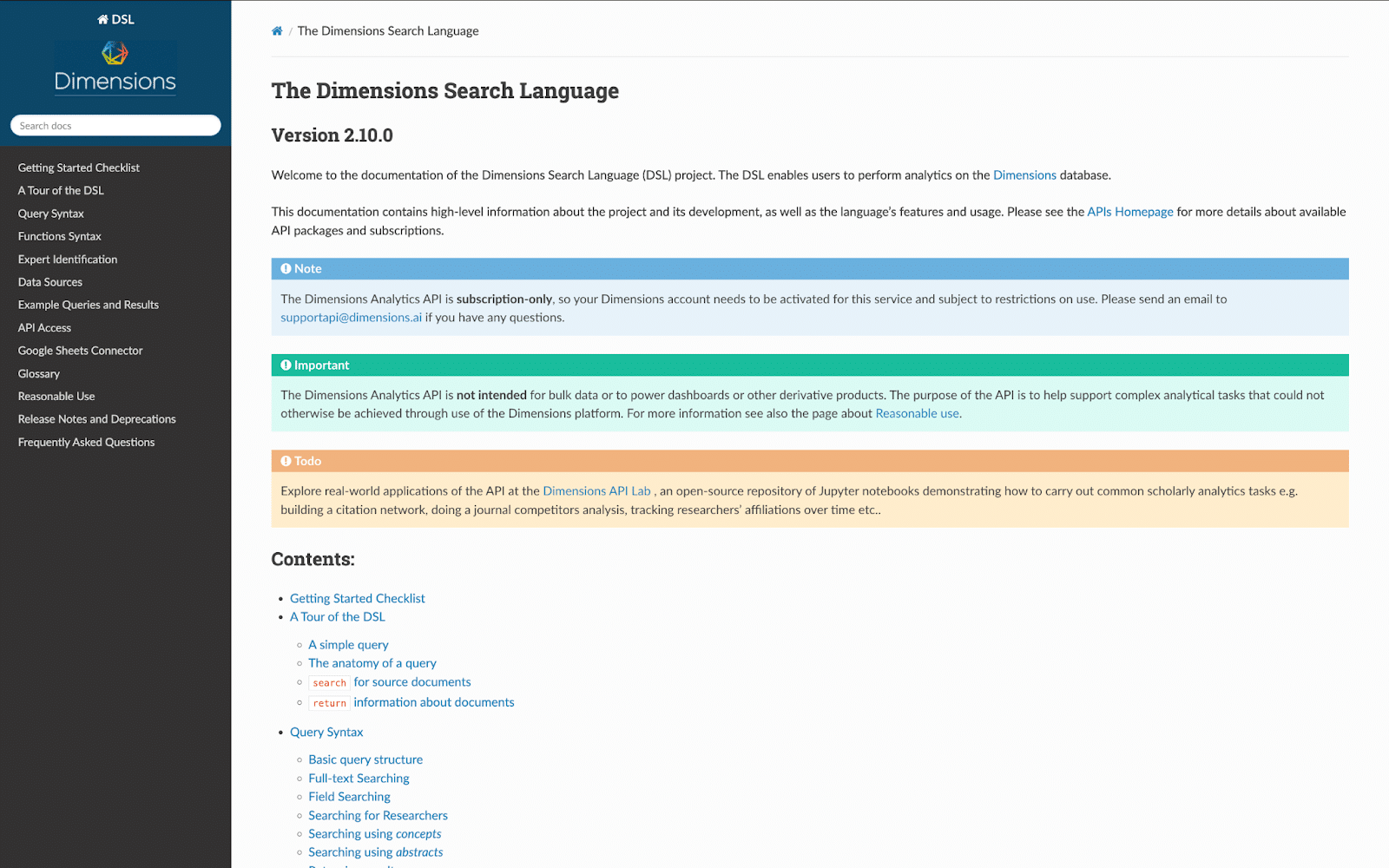The height and width of the screenshot is (868, 1389).
Task: Open Release Notes and Deprecations
Action: click(x=97, y=419)
